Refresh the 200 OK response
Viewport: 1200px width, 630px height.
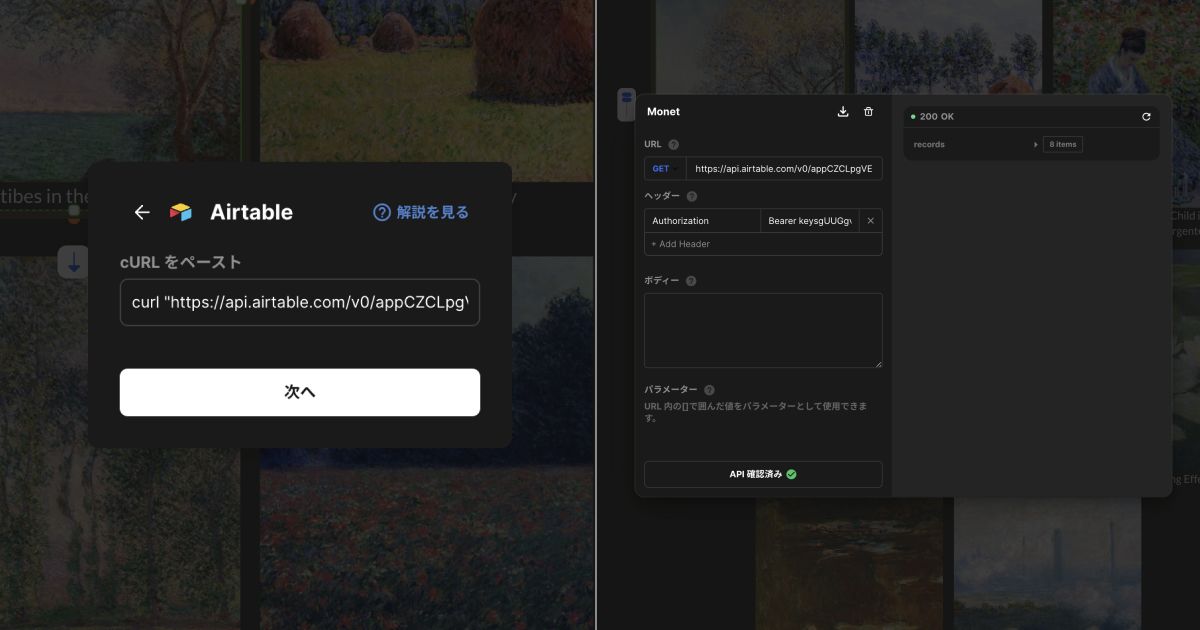(1146, 117)
